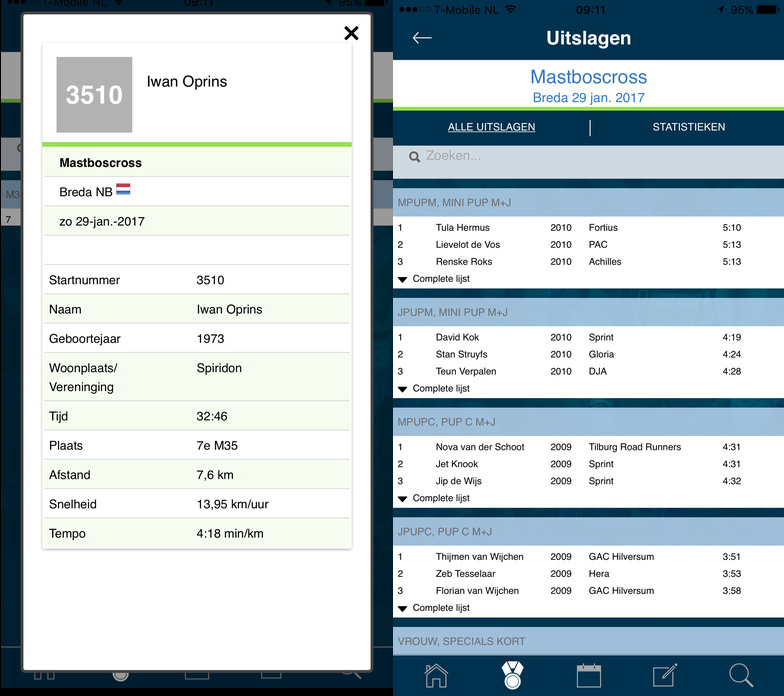The width and height of the screenshot is (784, 696).
Task: Expand Complete lijst under JPUPC Pup C
Action: point(434,608)
